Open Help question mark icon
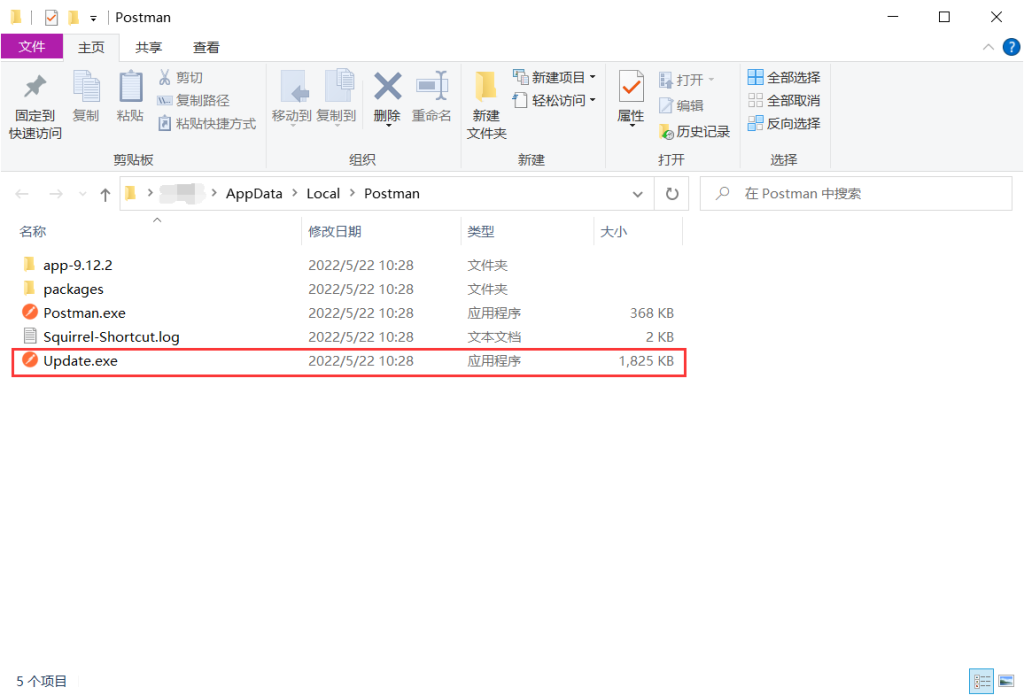 click(x=1011, y=47)
